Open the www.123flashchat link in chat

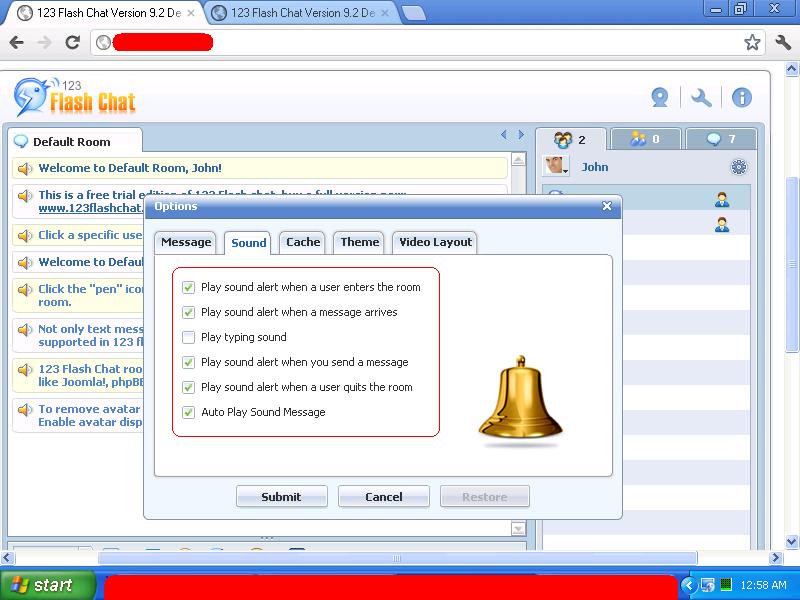pyautogui.click(x=91, y=208)
